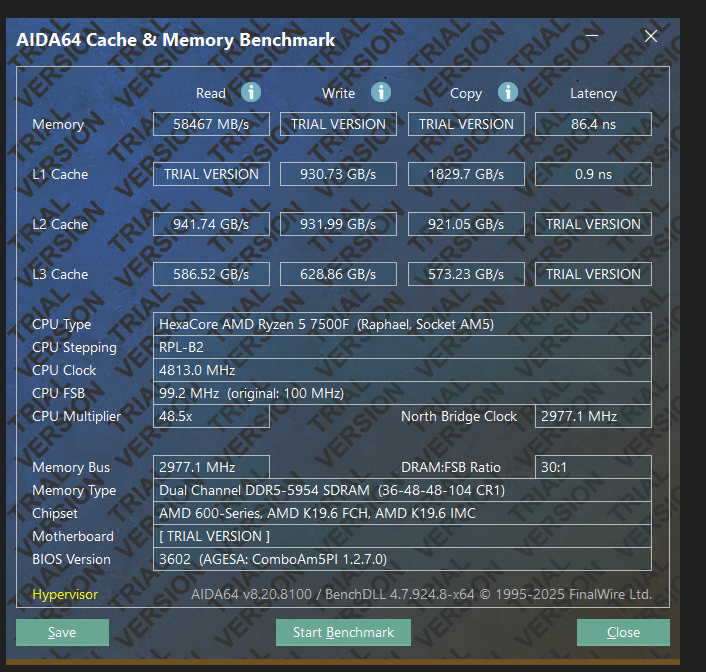The image size is (706, 672).
Task: Select L2 Cache copy value 921.05 GB/s
Action: click(x=466, y=224)
